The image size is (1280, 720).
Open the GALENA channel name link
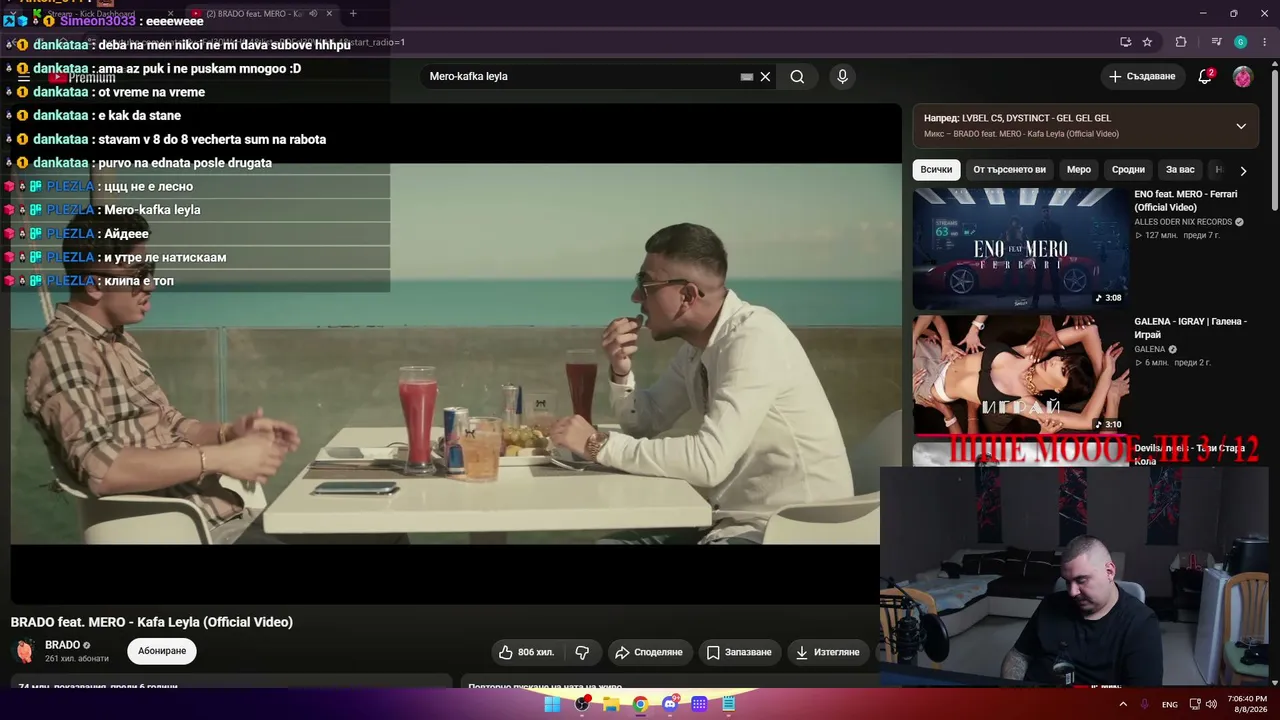coord(1150,349)
